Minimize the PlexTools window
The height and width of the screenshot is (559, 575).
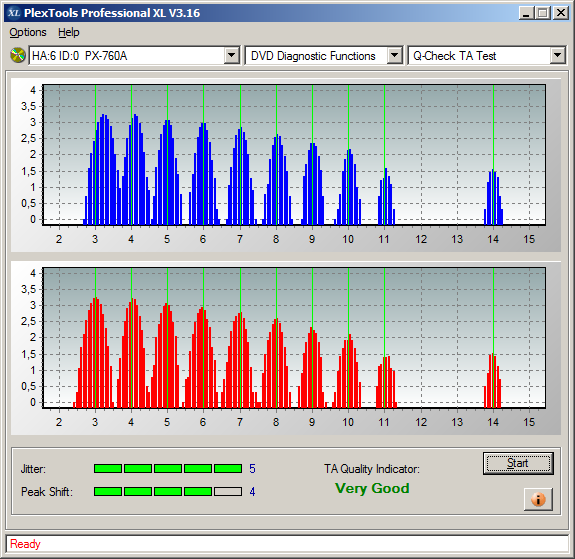527,13
